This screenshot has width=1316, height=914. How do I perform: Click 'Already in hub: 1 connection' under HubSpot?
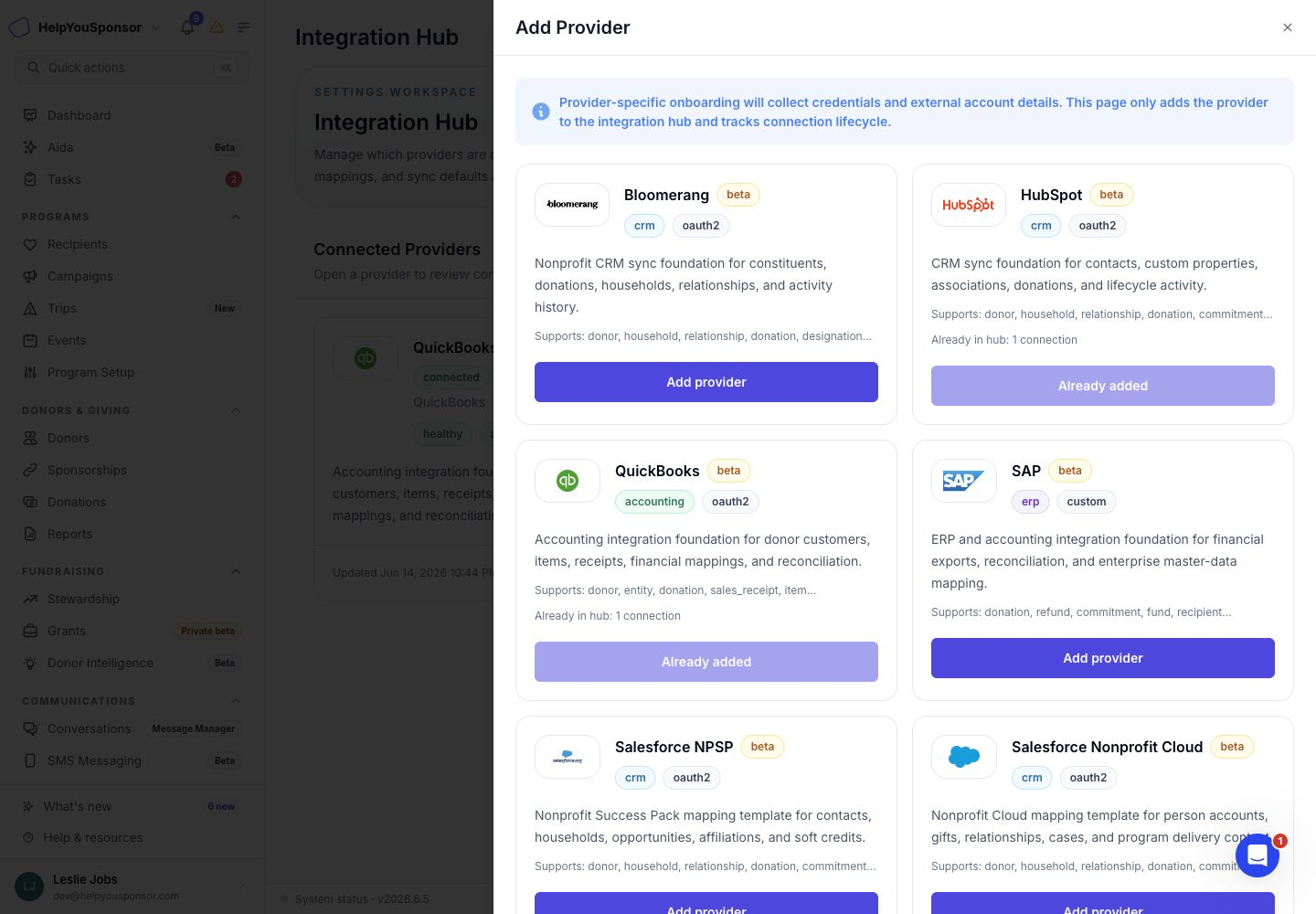1004,340
